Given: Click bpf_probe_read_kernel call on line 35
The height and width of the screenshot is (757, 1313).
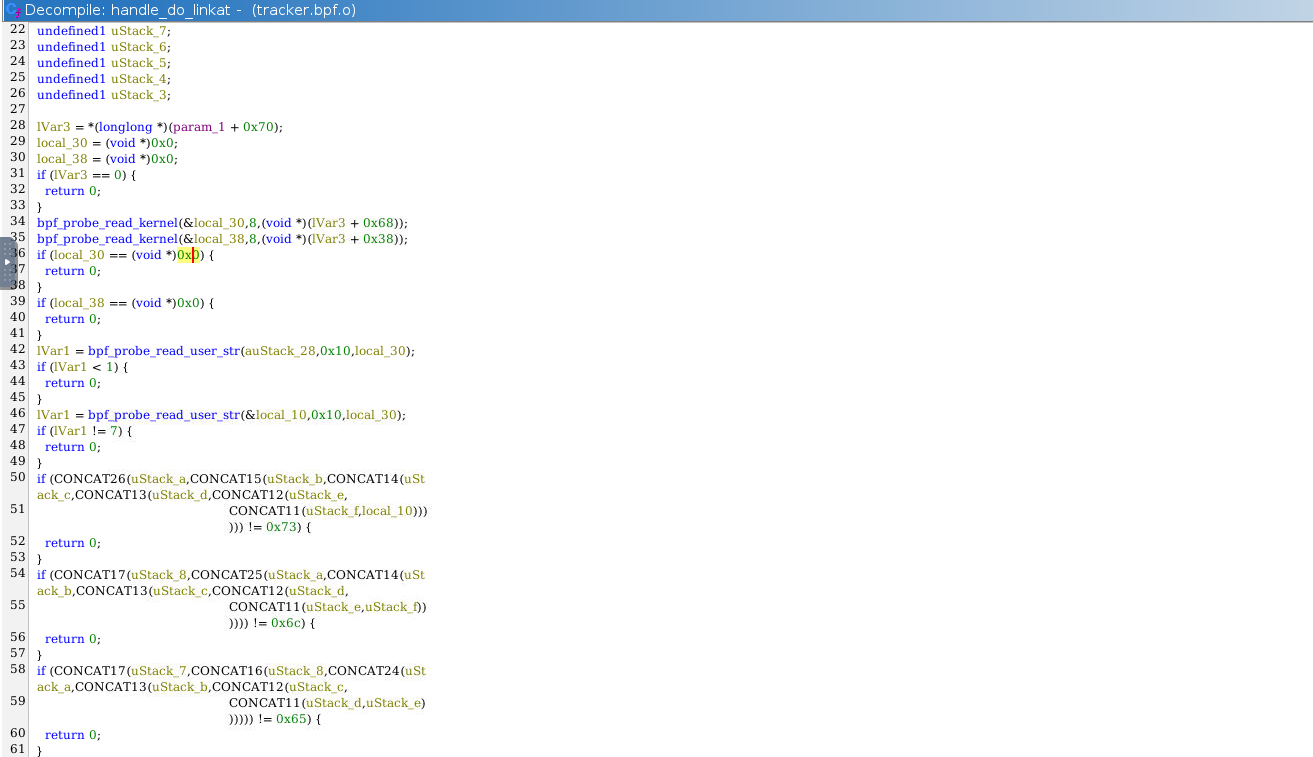Looking at the screenshot, I should [x=107, y=239].
